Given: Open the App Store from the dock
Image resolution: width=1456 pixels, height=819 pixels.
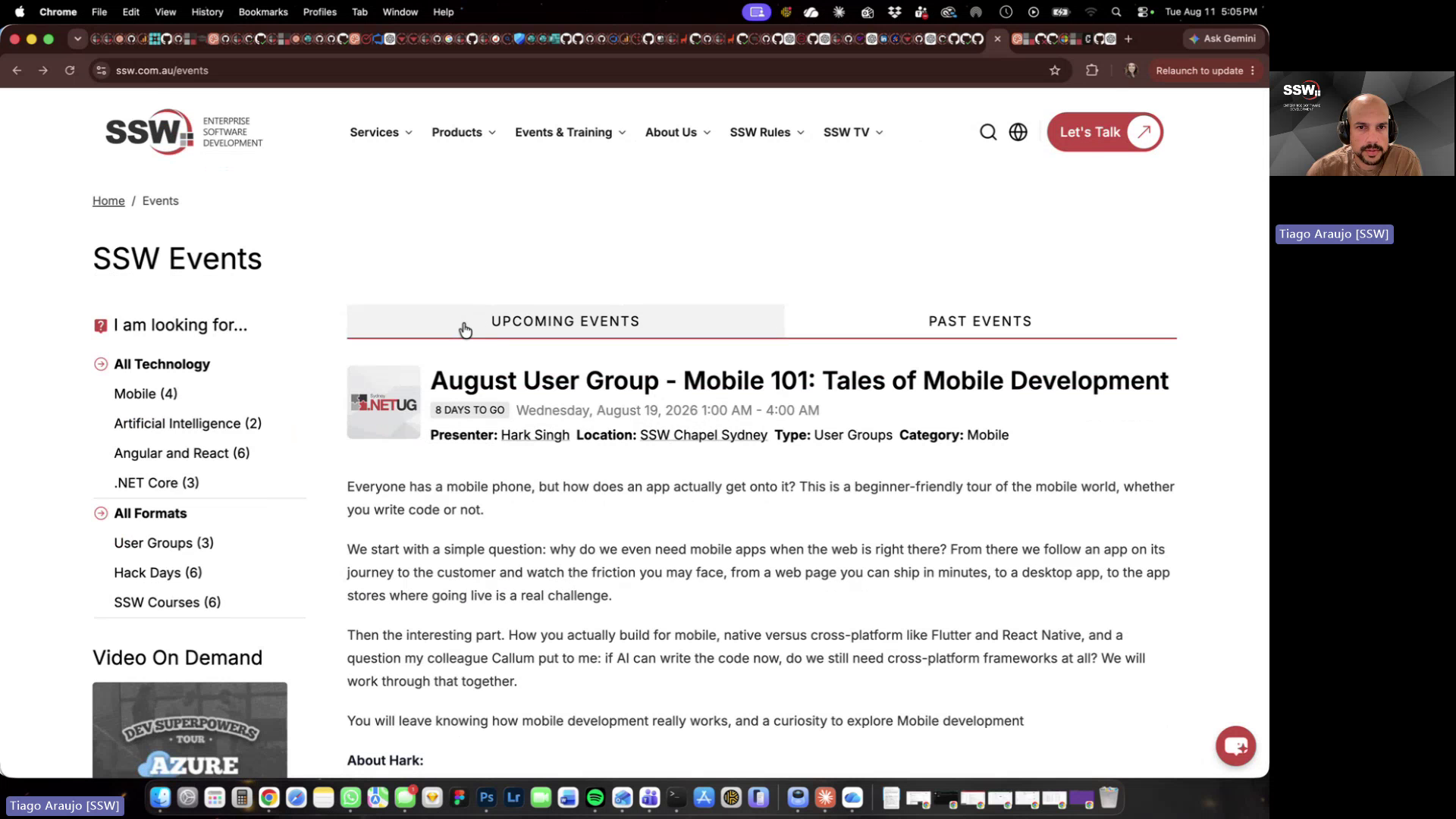Looking at the screenshot, I should (x=704, y=798).
